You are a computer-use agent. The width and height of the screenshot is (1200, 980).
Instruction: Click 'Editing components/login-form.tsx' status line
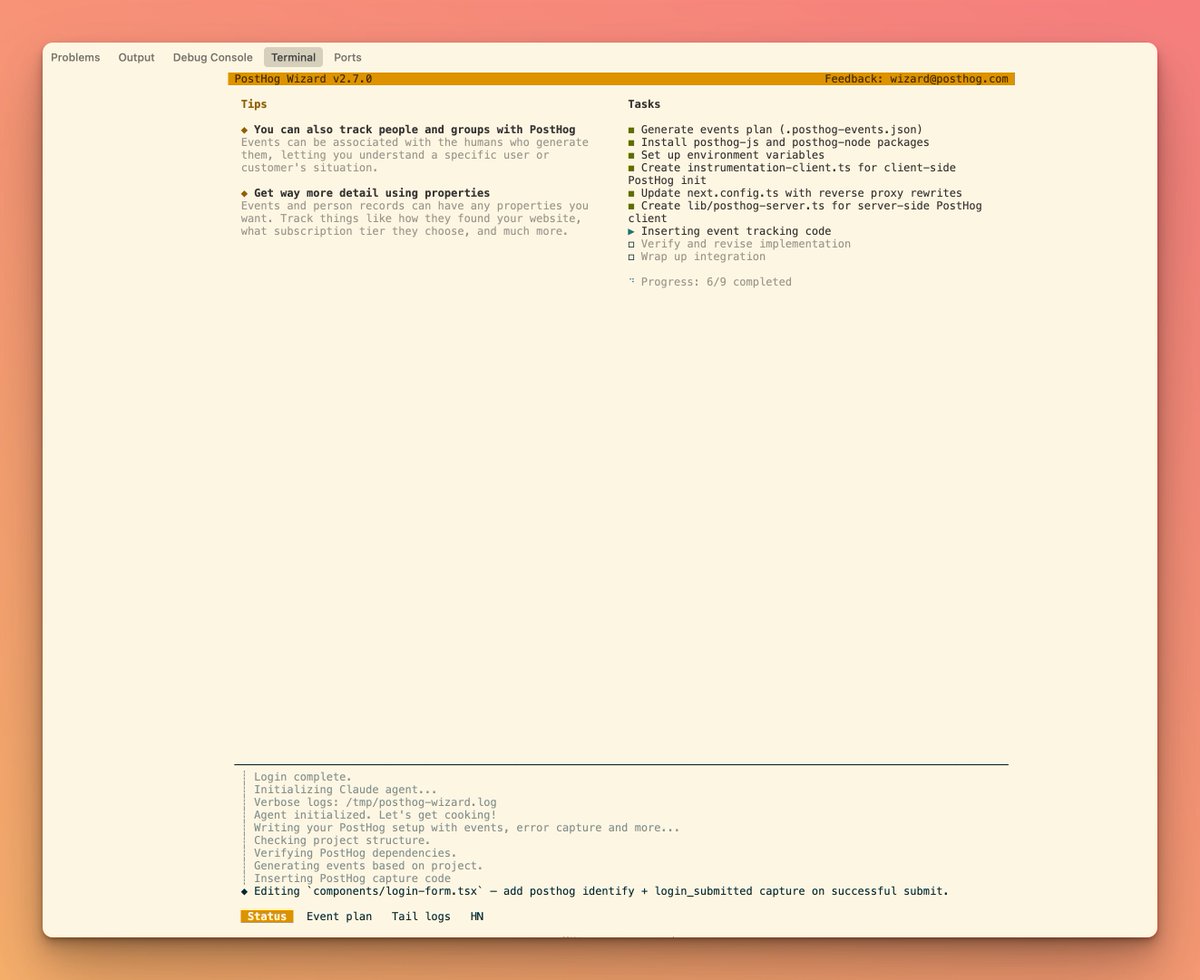pos(601,891)
